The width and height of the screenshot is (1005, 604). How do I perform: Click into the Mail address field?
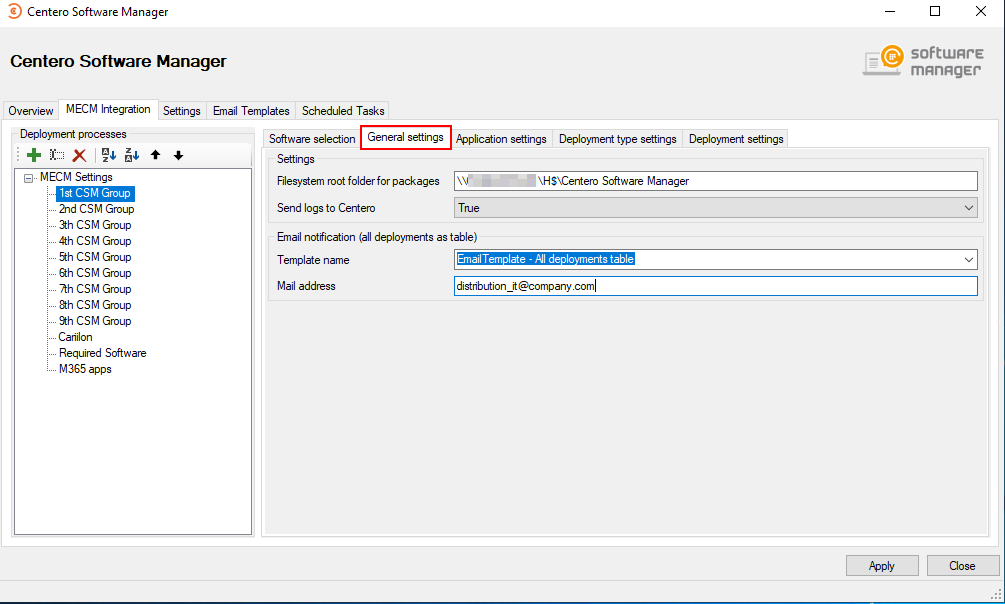[716, 286]
